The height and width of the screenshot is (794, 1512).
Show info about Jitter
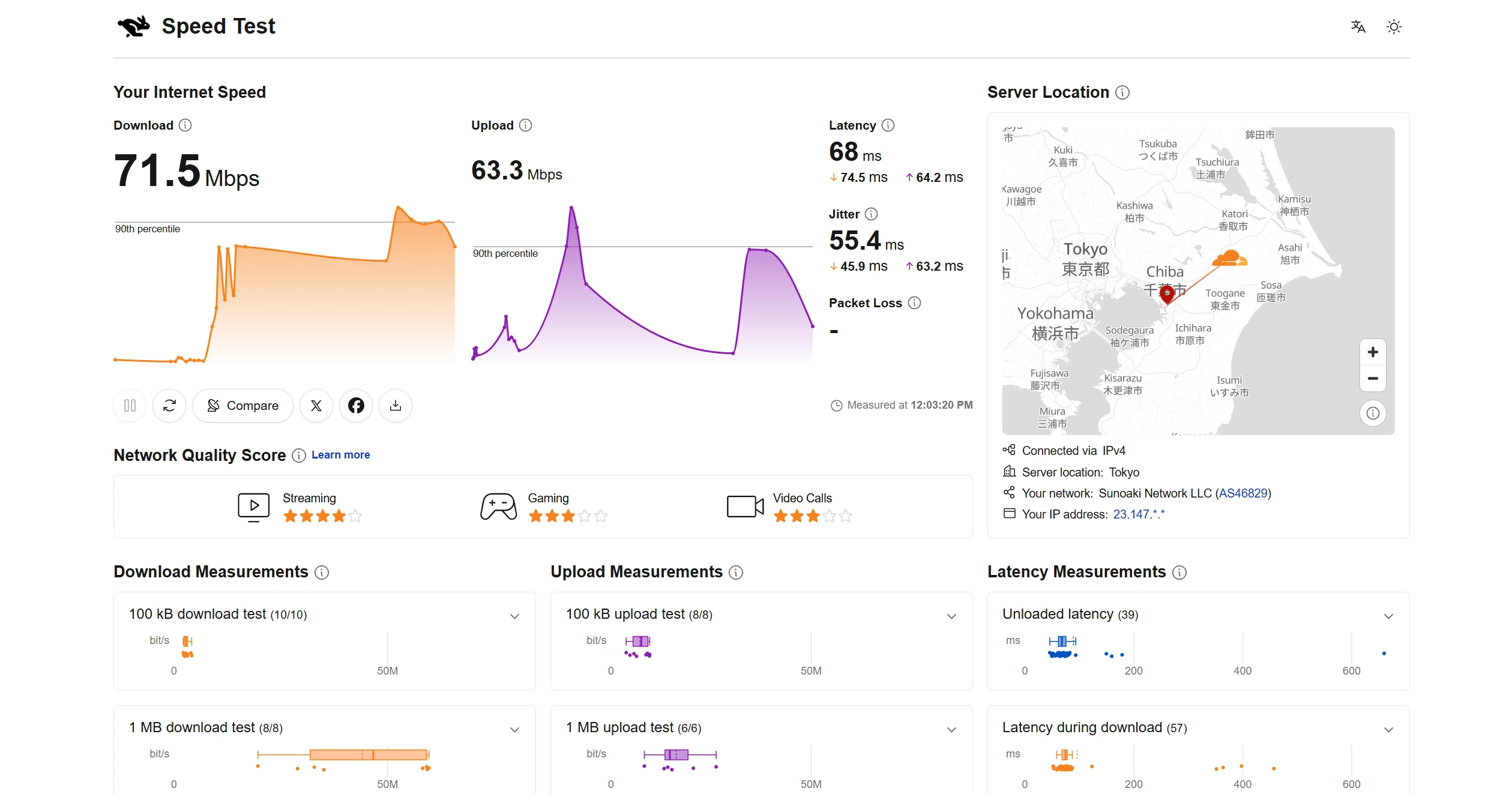[x=872, y=214]
